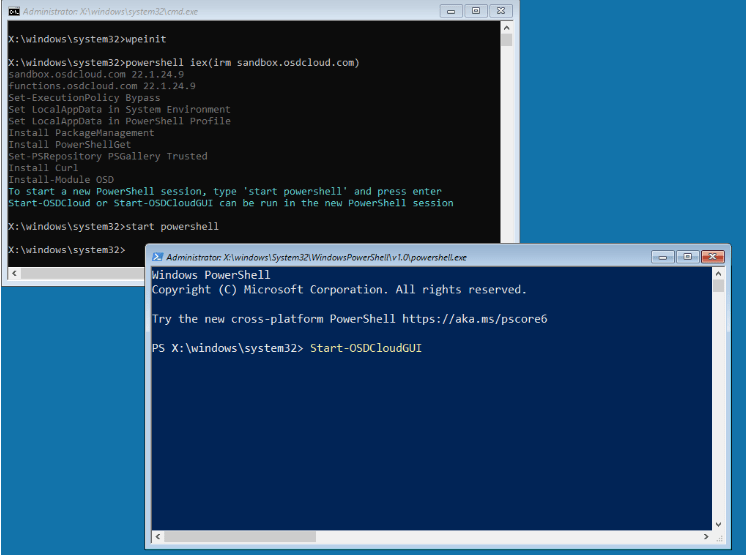Click scroll up arrow in cmd.exe window
The width and height of the screenshot is (746, 555).
pos(506,28)
